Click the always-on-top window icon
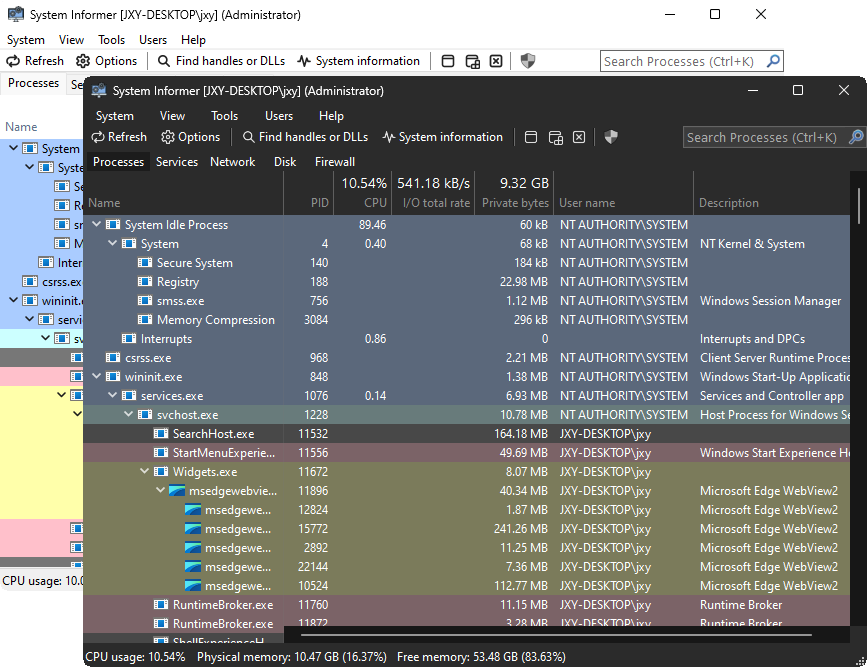The image size is (867, 667). [531, 137]
